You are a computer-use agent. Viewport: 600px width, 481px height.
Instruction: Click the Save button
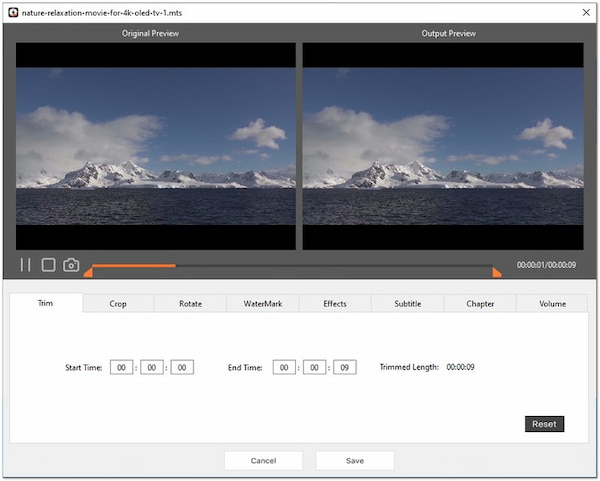(355, 461)
